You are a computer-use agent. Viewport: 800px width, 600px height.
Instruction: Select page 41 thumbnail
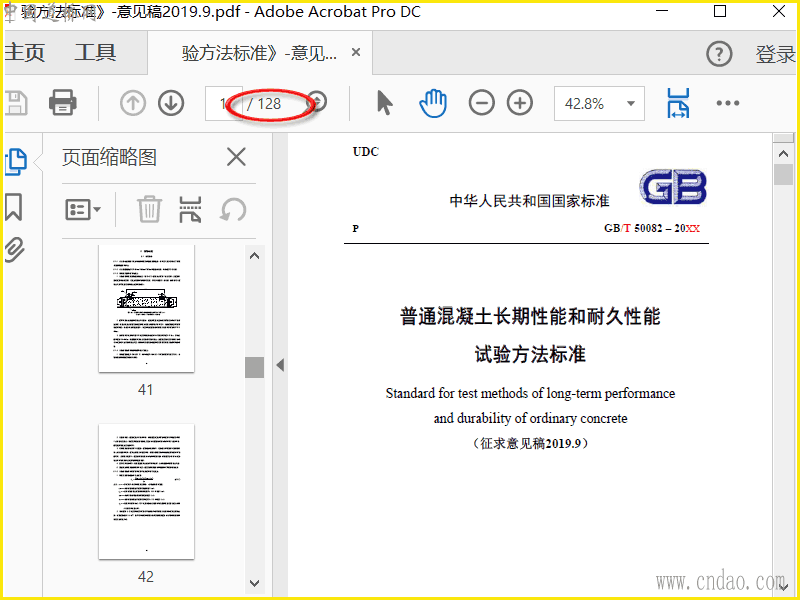pyautogui.click(x=146, y=309)
